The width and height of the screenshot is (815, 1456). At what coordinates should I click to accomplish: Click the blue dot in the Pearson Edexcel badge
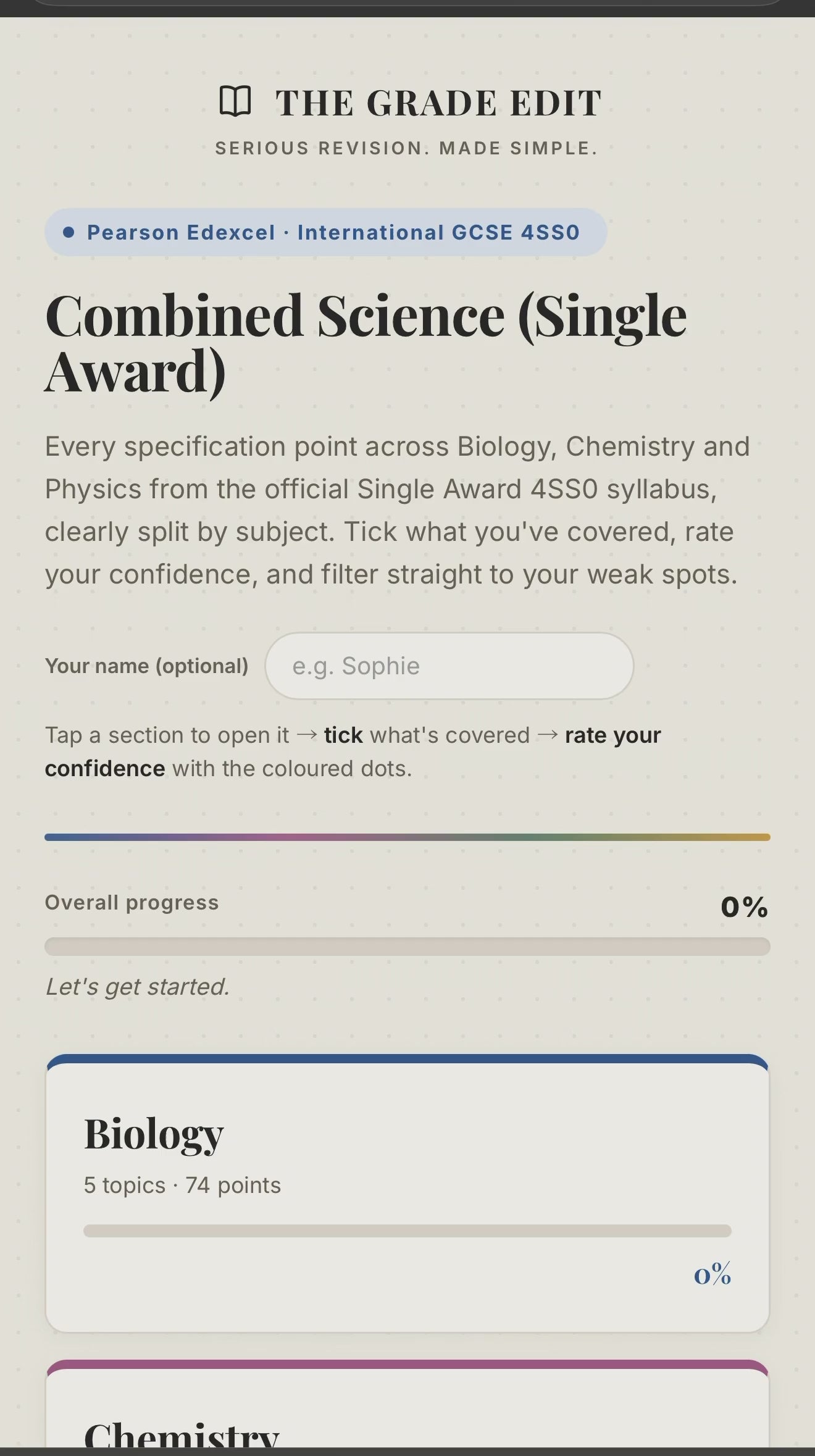pyautogui.click(x=69, y=232)
